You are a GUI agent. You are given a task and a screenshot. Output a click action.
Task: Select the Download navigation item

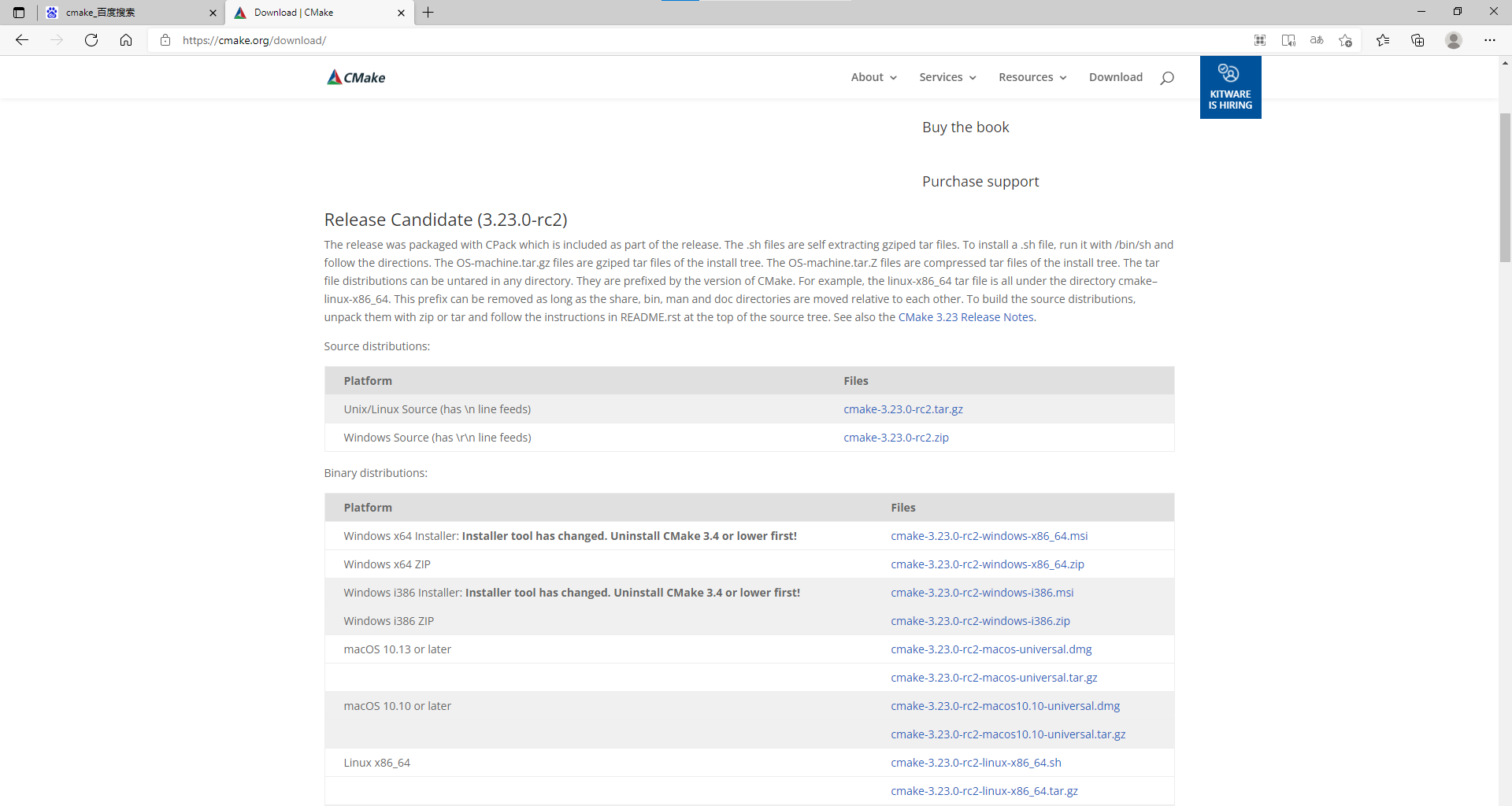1116,76
